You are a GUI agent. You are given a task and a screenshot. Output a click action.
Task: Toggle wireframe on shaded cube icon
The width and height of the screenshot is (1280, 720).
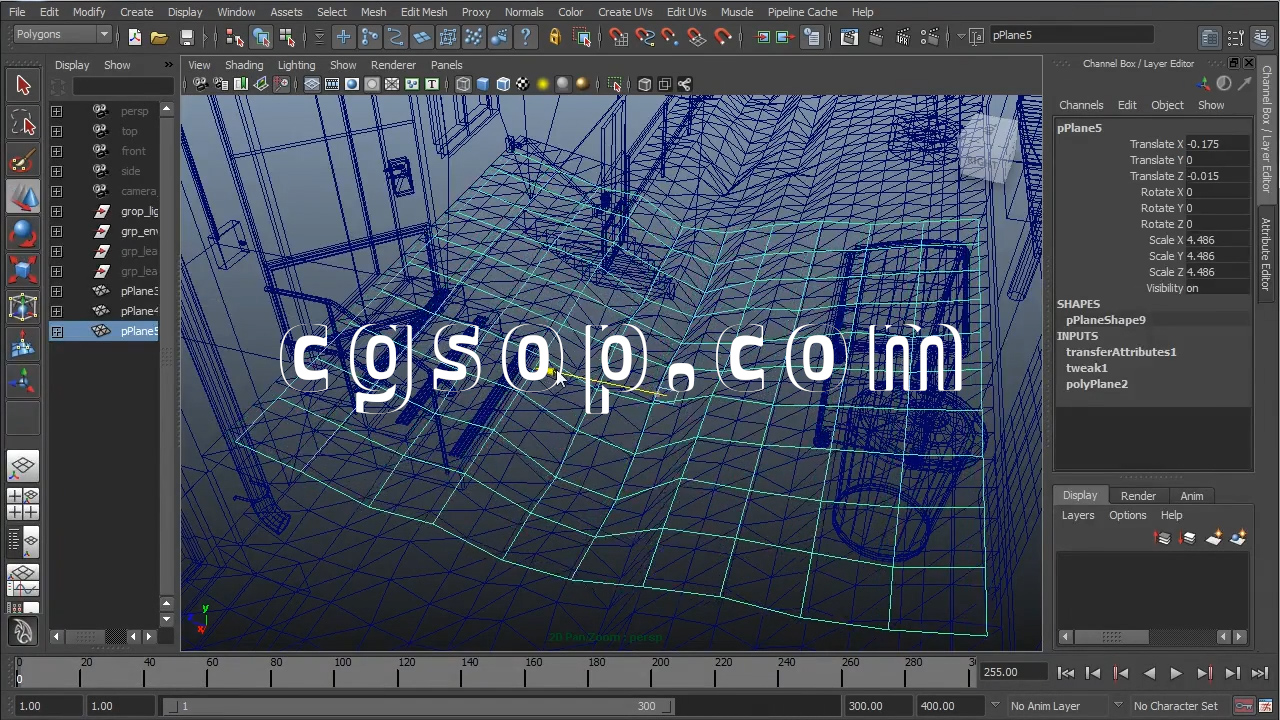[x=503, y=85]
